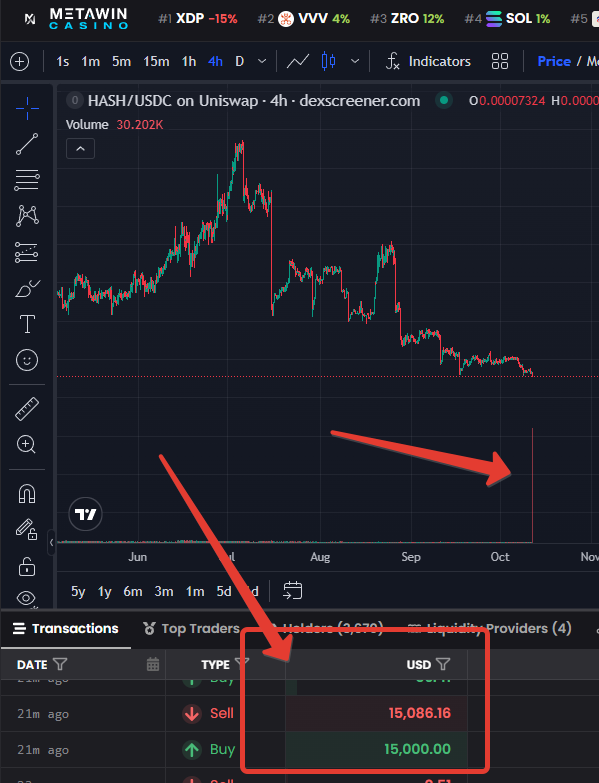The height and width of the screenshot is (783, 599).
Task: Set chart range to 5d
Action: click(x=224, y=591)
